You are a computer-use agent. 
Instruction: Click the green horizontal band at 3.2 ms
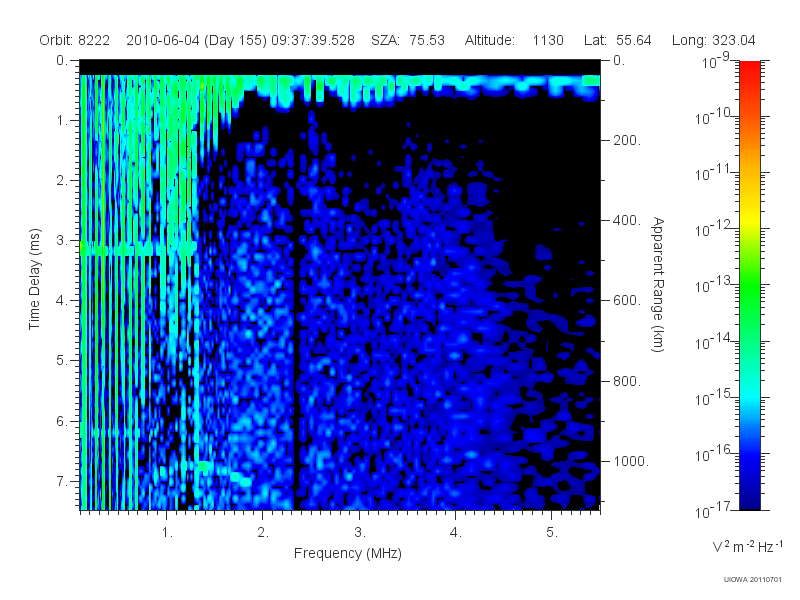tap(138, 249)
